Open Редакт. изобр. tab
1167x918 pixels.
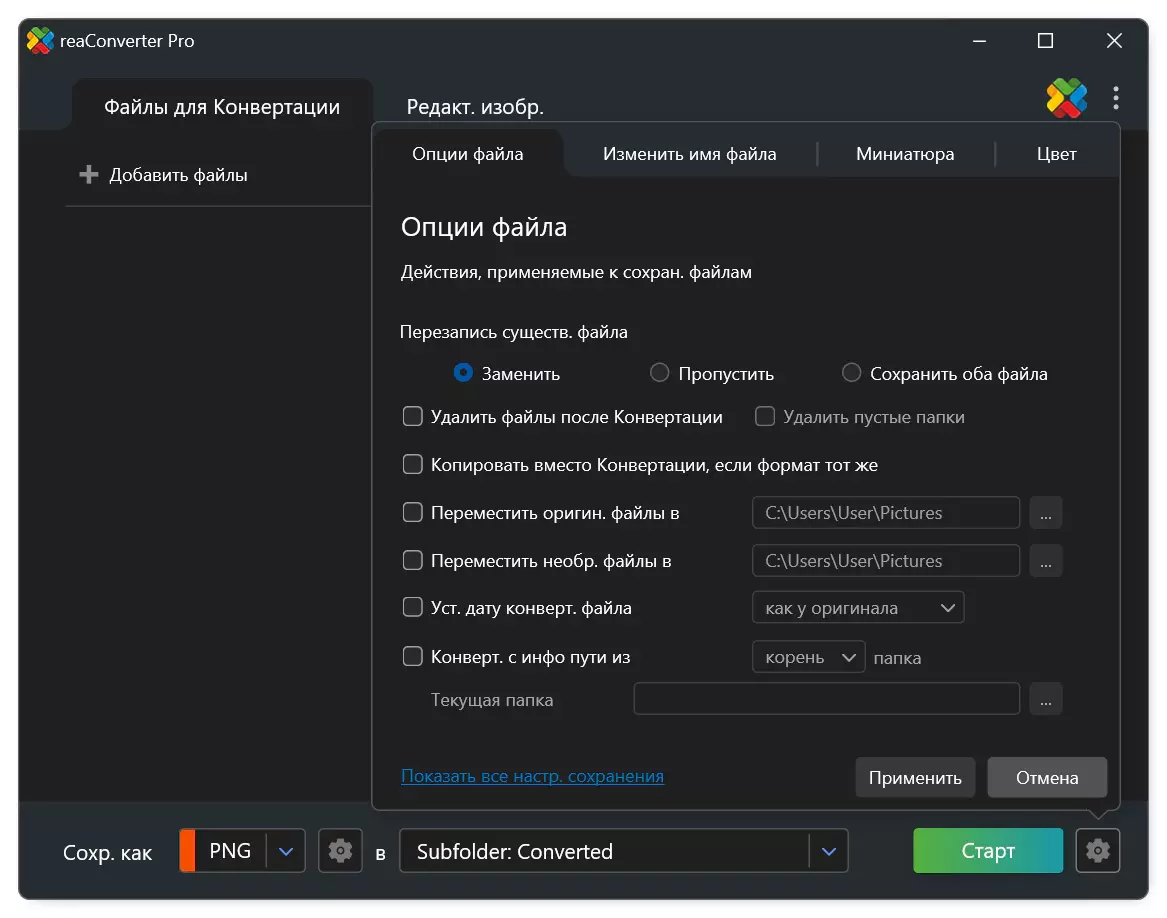coord(475,106)
